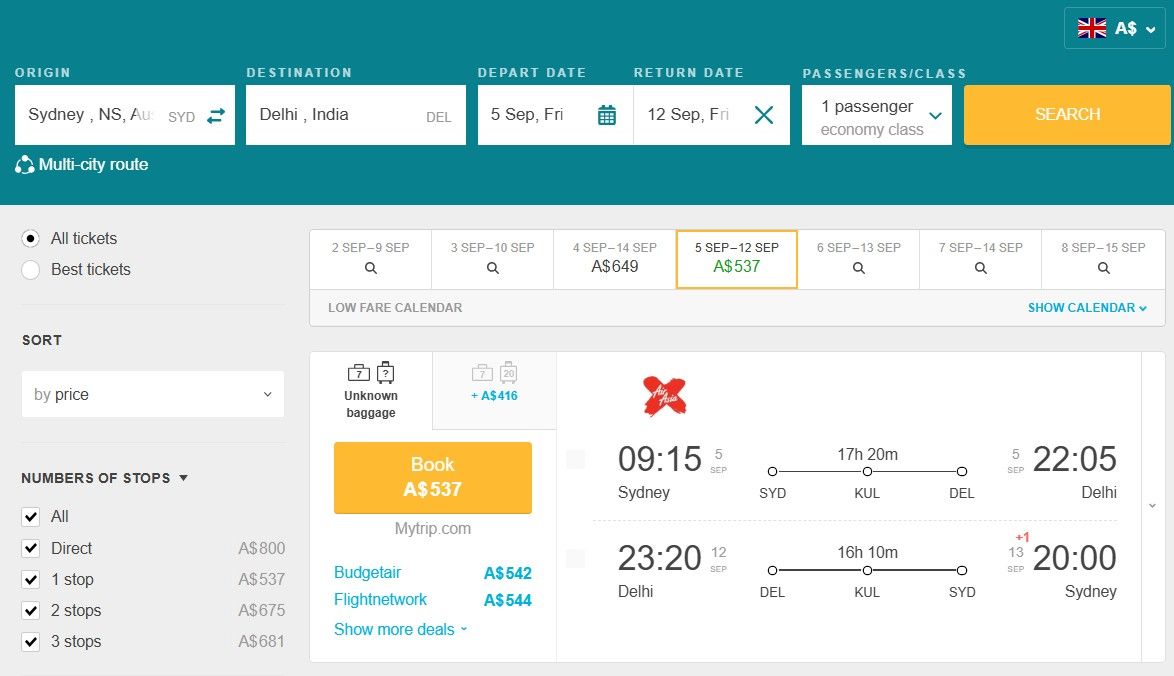Toggle the 2 stops checkbox
The width and height of the screenshot is (1174, 676).
point(31,611)
